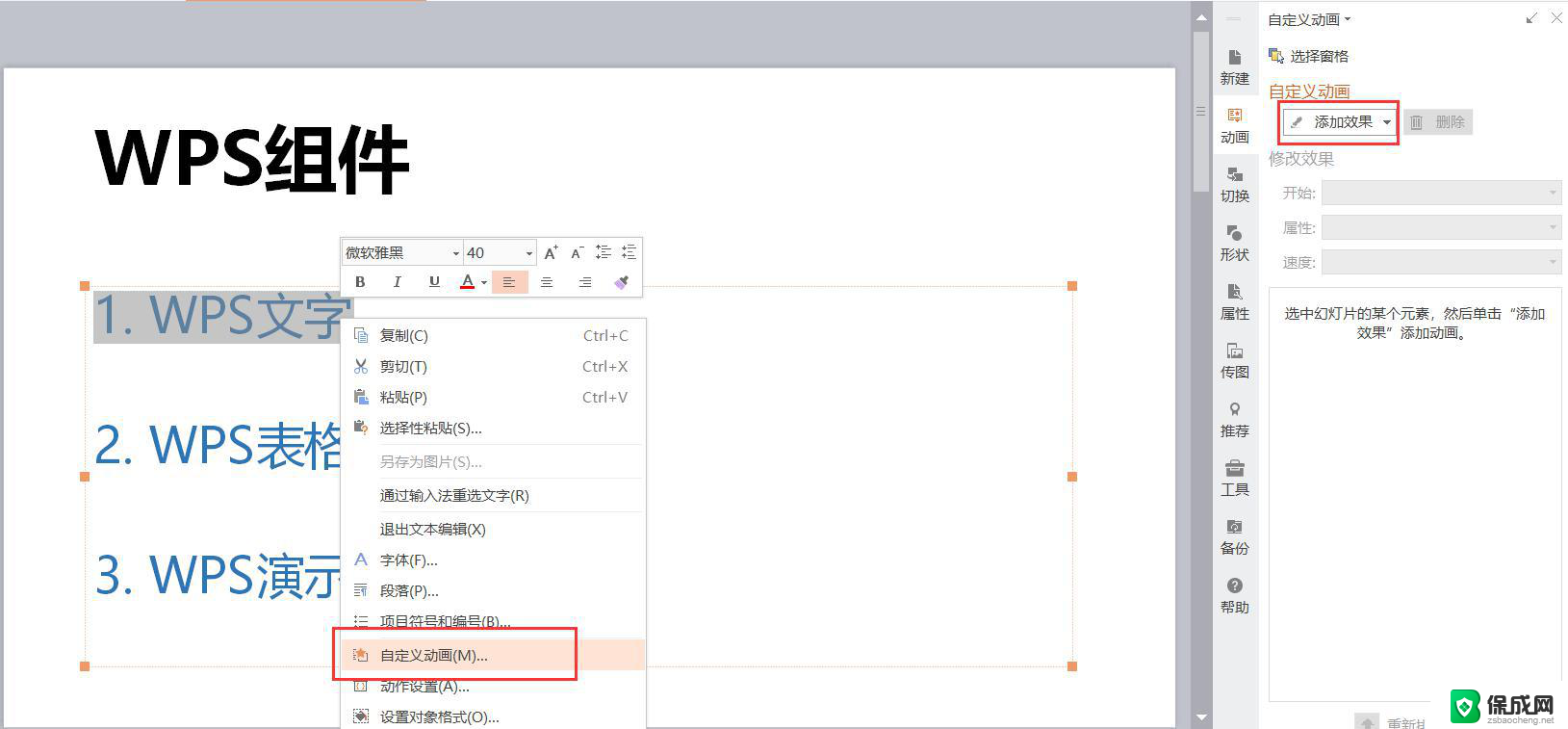Click the 重新排序 up arrow button
This screenshot has height=729, width=1568.
[x=1367, y=721]
